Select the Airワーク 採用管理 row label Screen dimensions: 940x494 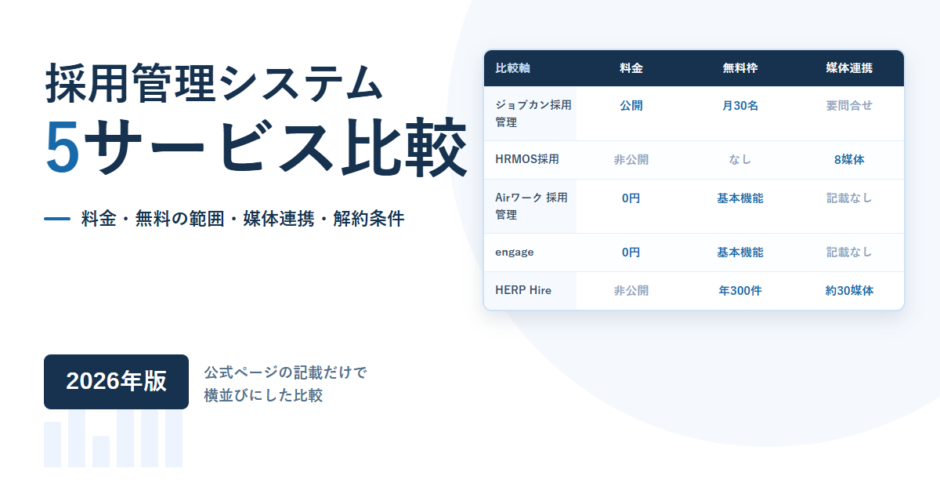[x=531, y=206]
